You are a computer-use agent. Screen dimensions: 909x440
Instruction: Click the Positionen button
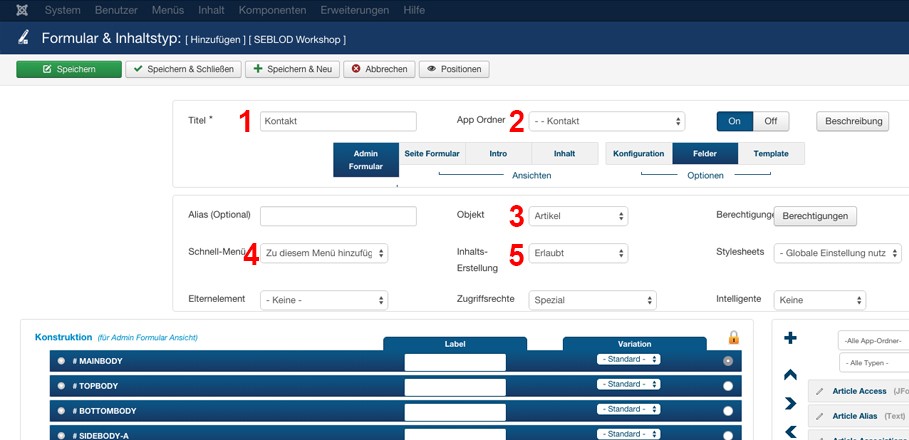point(454,69)
